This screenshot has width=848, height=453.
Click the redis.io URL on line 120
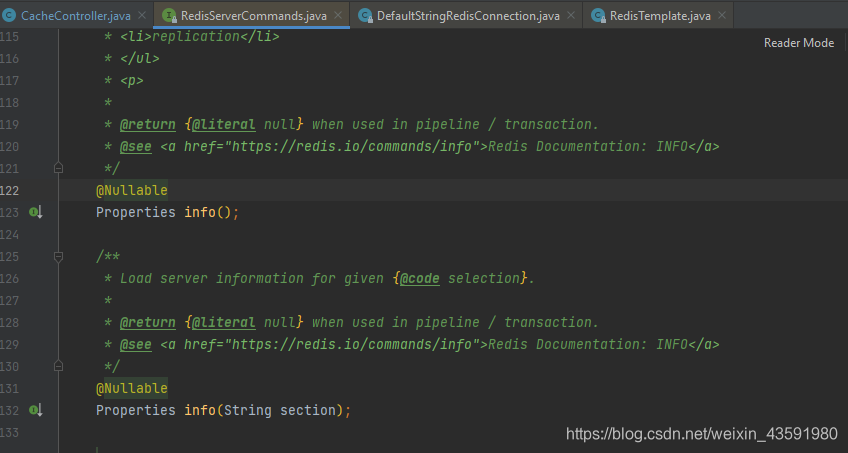click(350, 146)
